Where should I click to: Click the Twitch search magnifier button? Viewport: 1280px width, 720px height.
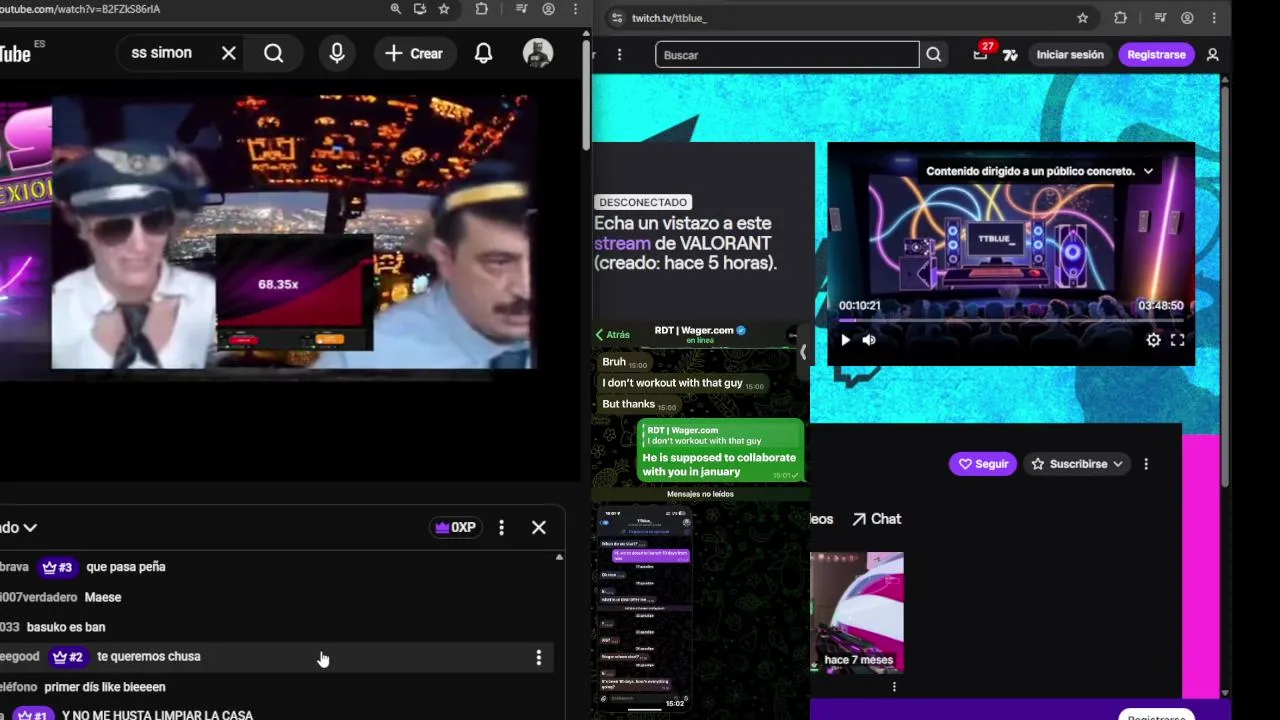(x=934, y=55)
